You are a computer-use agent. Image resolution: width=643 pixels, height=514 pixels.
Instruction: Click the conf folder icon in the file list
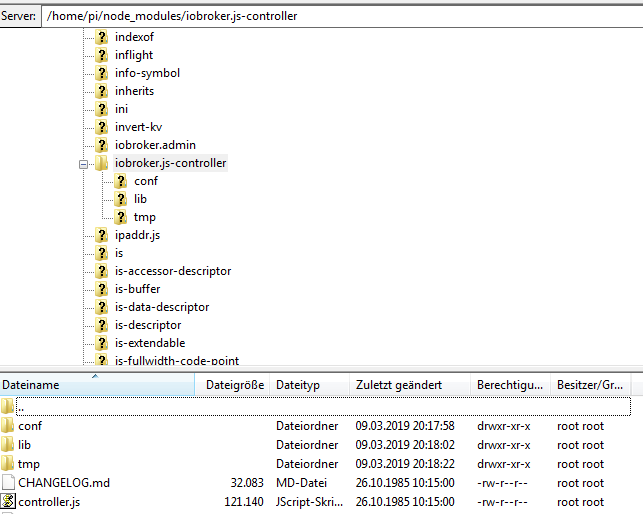(7, 425)
